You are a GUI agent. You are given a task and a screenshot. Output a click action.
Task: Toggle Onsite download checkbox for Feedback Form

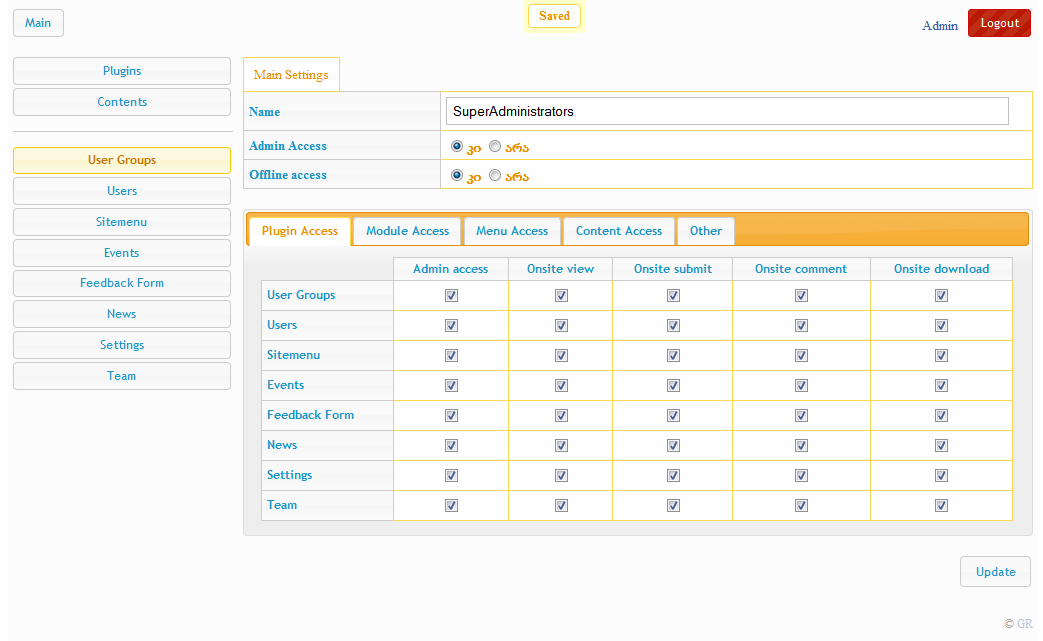[941, 416]
